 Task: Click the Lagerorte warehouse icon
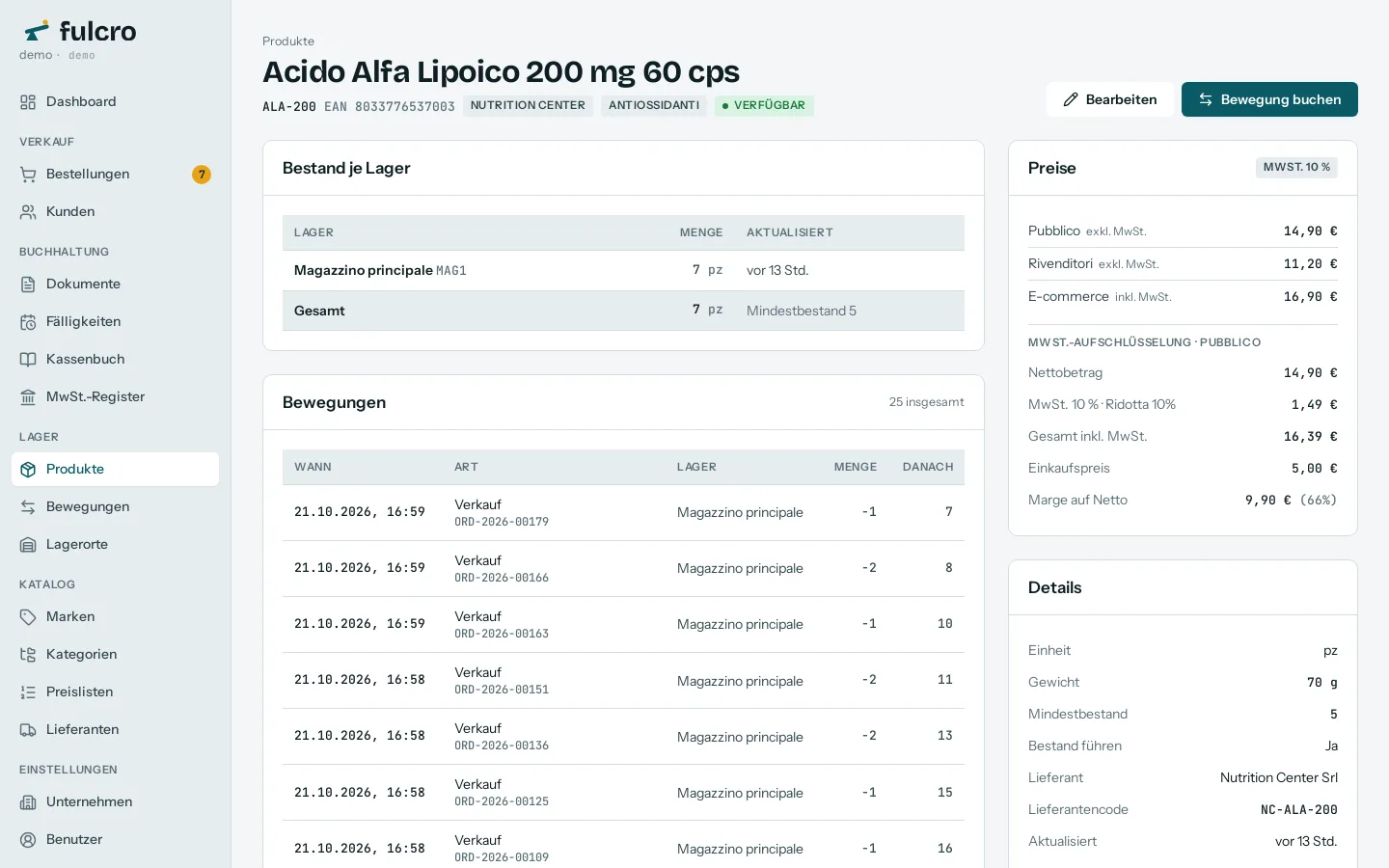pos(28,545)
